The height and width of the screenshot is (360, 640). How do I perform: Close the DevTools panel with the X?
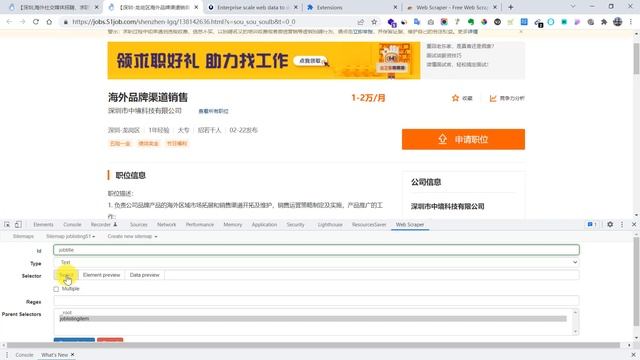(634, 224)
